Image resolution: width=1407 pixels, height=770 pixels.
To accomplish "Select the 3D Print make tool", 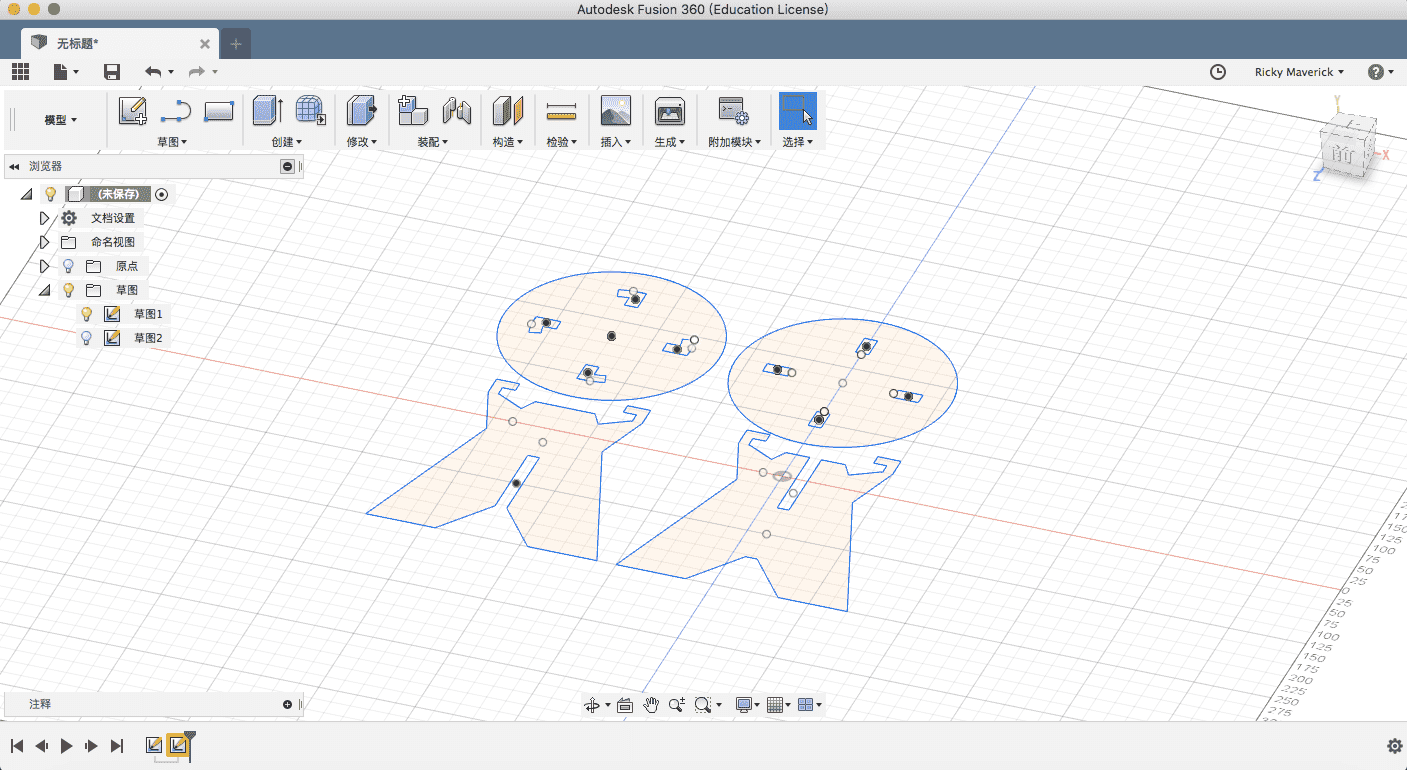I will click(x=669, y=111).
